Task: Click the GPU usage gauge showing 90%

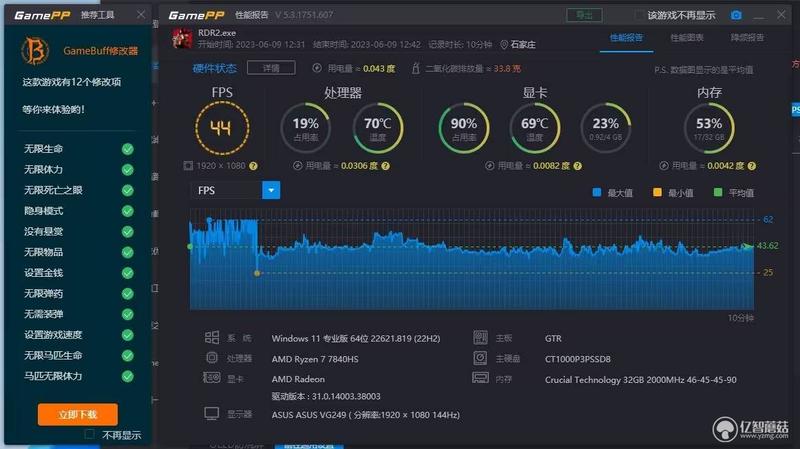Action: pyautogui.click(x=464, y=128)
